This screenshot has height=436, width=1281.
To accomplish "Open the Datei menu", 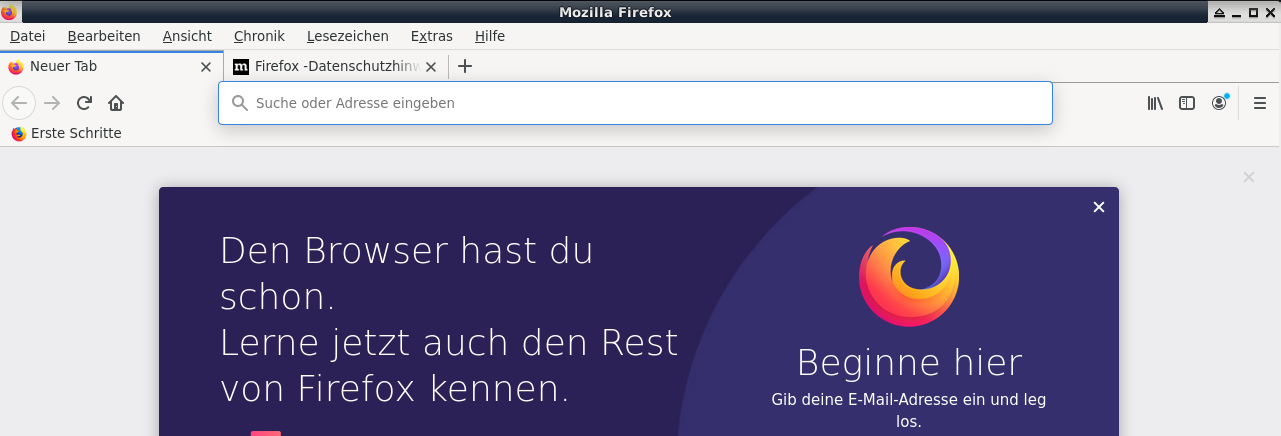I will click(x=27, y=36).
